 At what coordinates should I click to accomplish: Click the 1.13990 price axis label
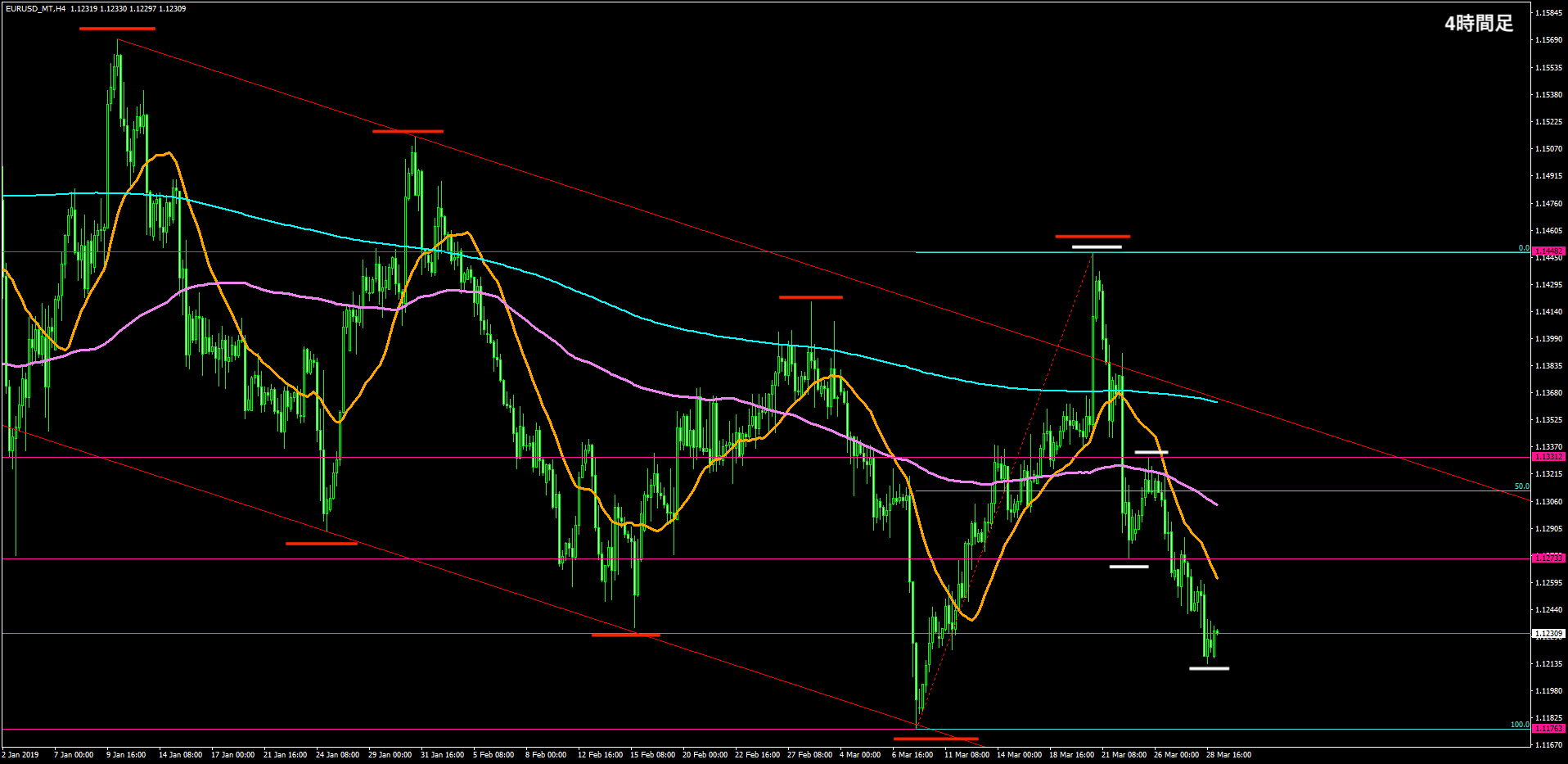click(1548, 339)
